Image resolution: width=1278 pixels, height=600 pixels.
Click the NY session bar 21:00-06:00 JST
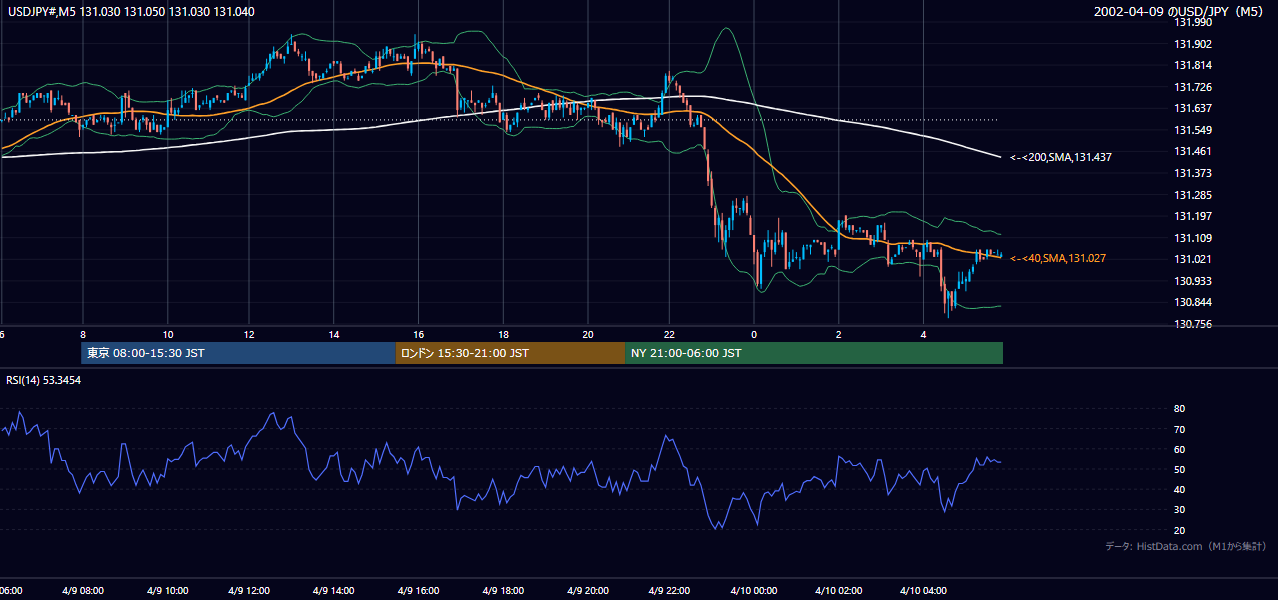pos(814,353)
